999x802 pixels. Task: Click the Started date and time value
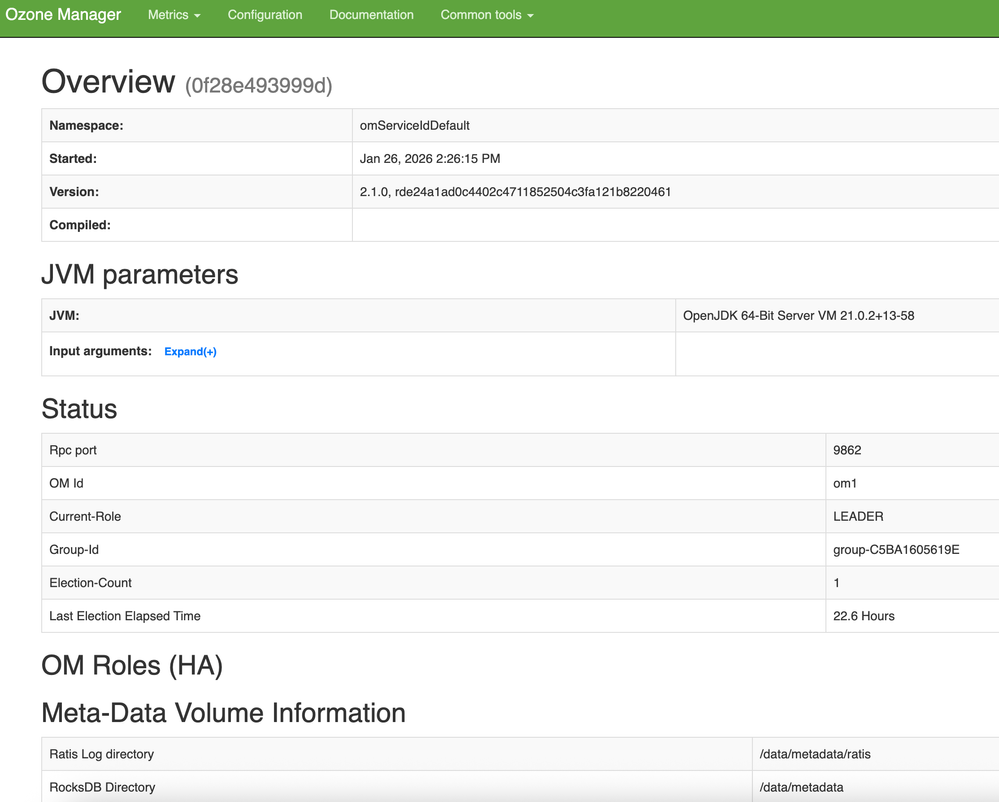pyautogui.click(x=430, y=159)
